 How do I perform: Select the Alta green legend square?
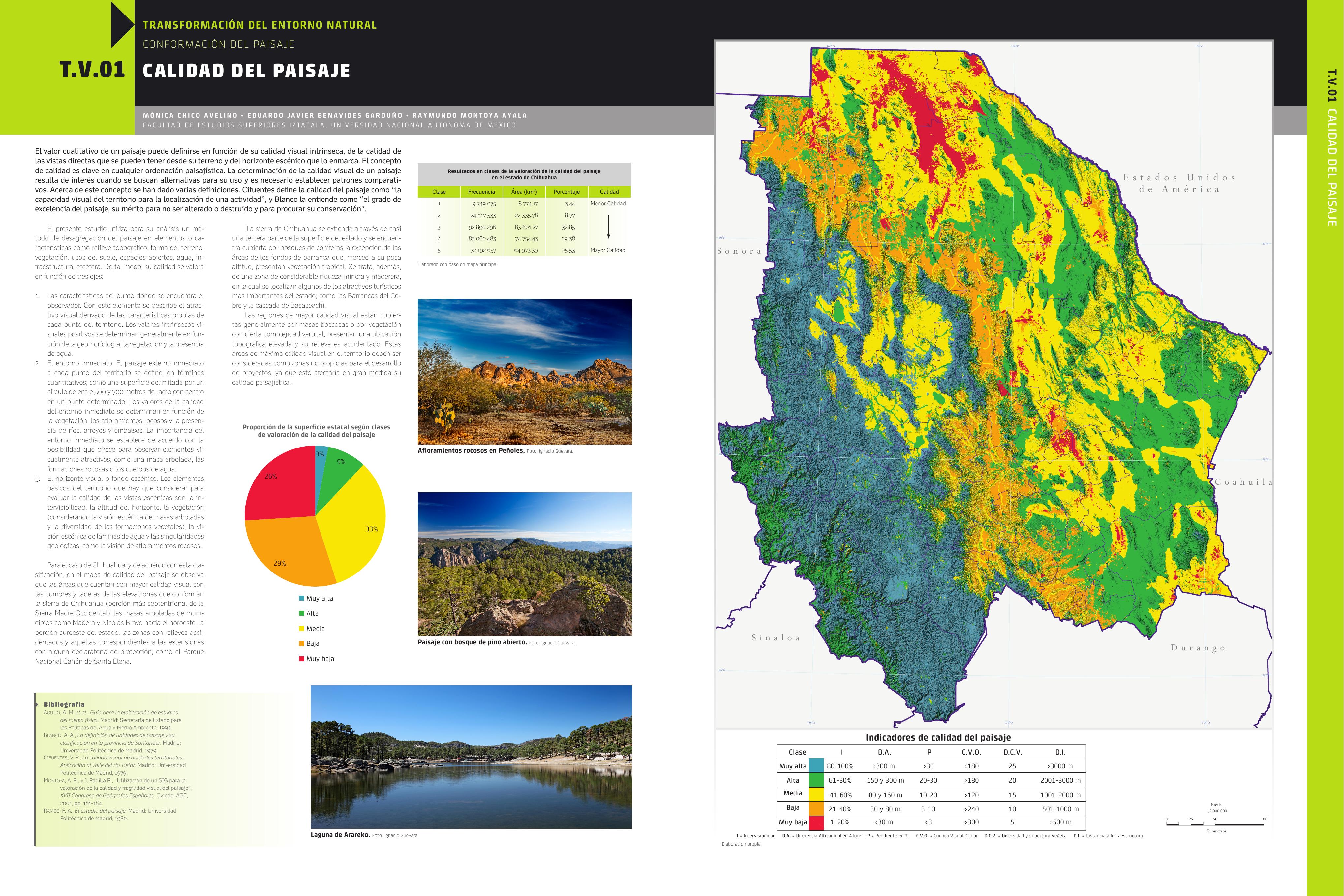[302, 613]
